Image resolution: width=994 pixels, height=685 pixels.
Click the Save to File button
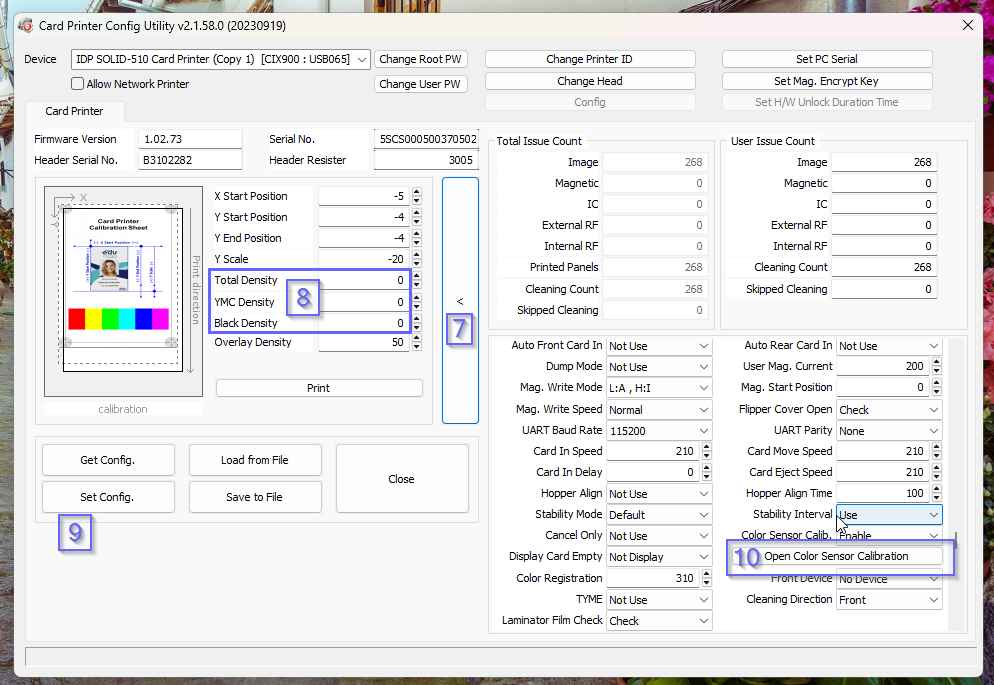(255, 497)
